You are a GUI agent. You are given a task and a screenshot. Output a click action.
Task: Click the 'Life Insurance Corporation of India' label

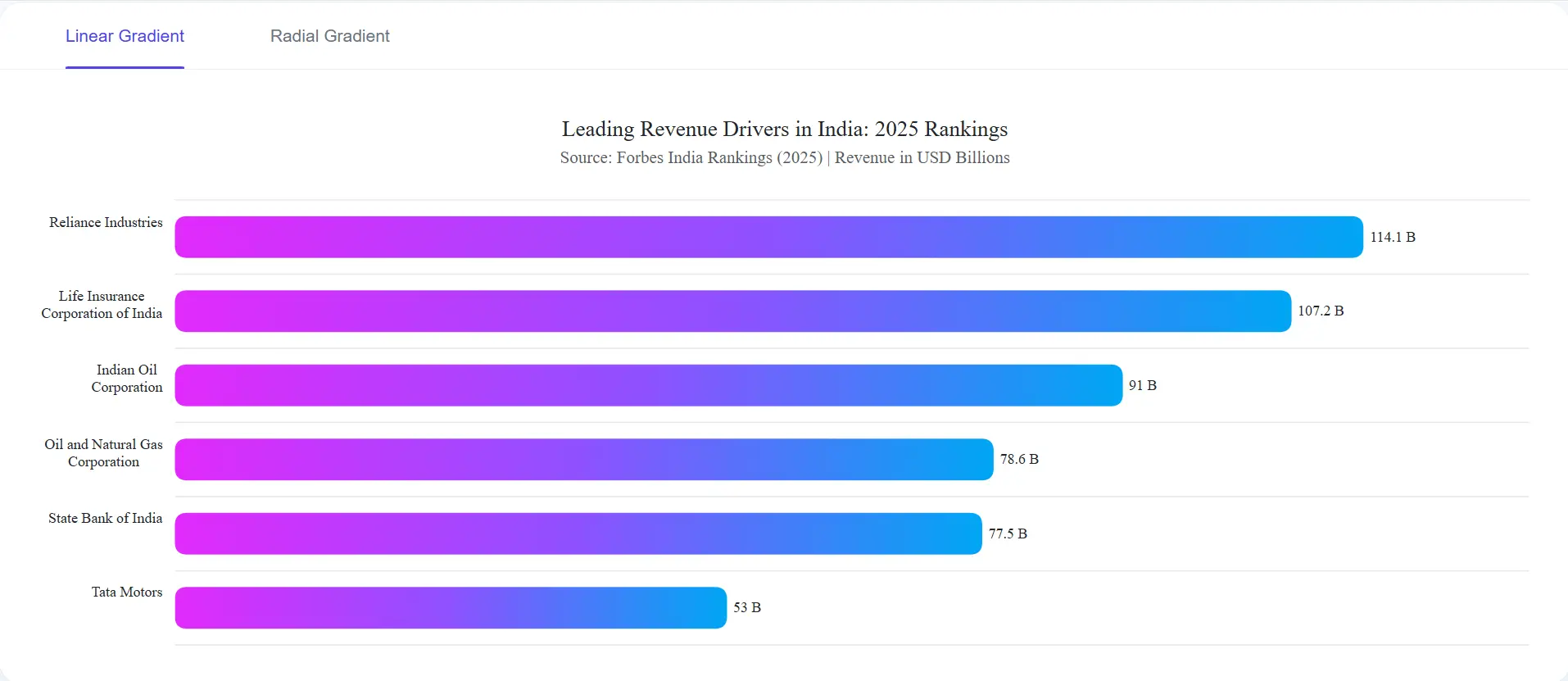point(102,305)
